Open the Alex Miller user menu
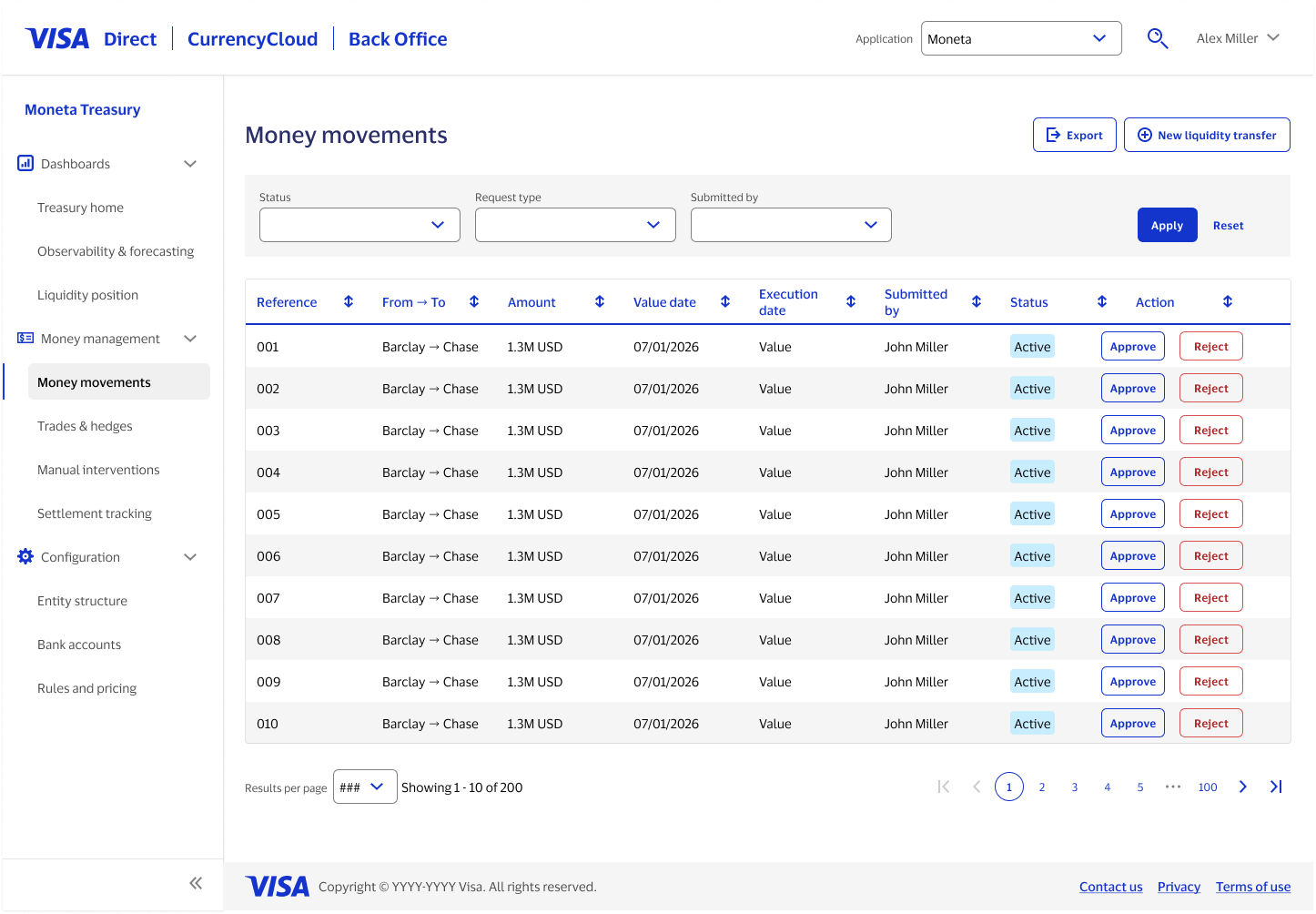Screen dimensions: 1316x914 [1238, 38]
